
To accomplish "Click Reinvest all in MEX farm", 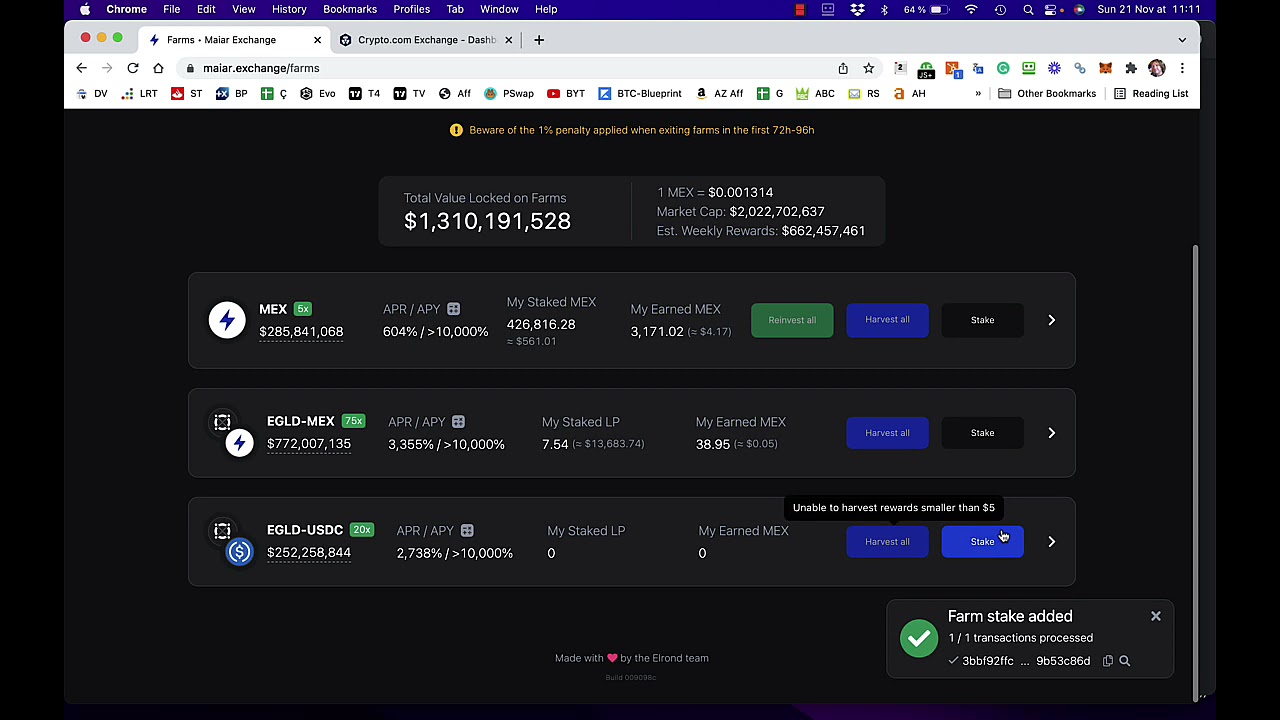I will click(x=792, y=320).
